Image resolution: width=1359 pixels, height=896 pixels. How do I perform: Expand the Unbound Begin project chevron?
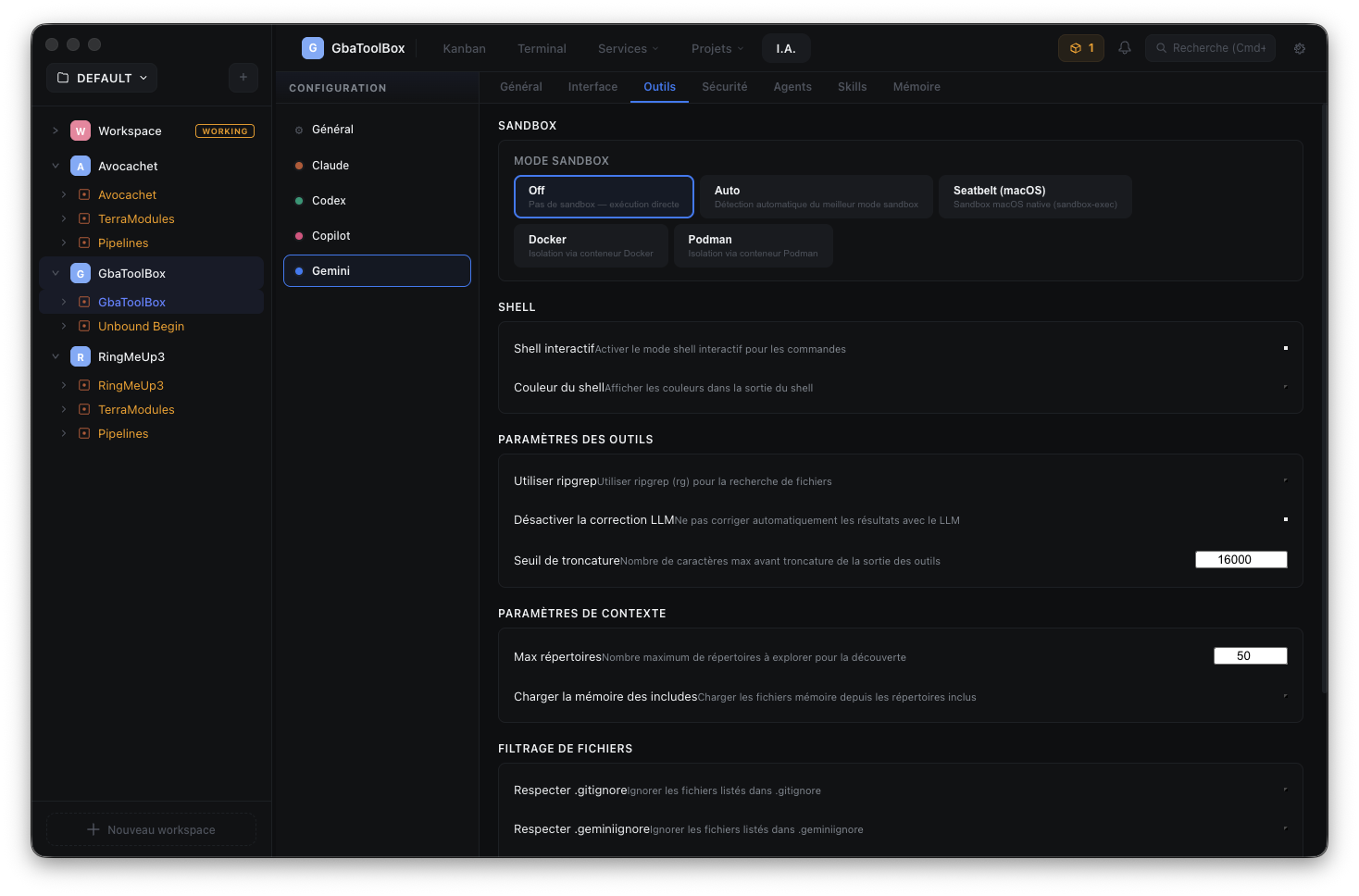[x=64, y=327]
